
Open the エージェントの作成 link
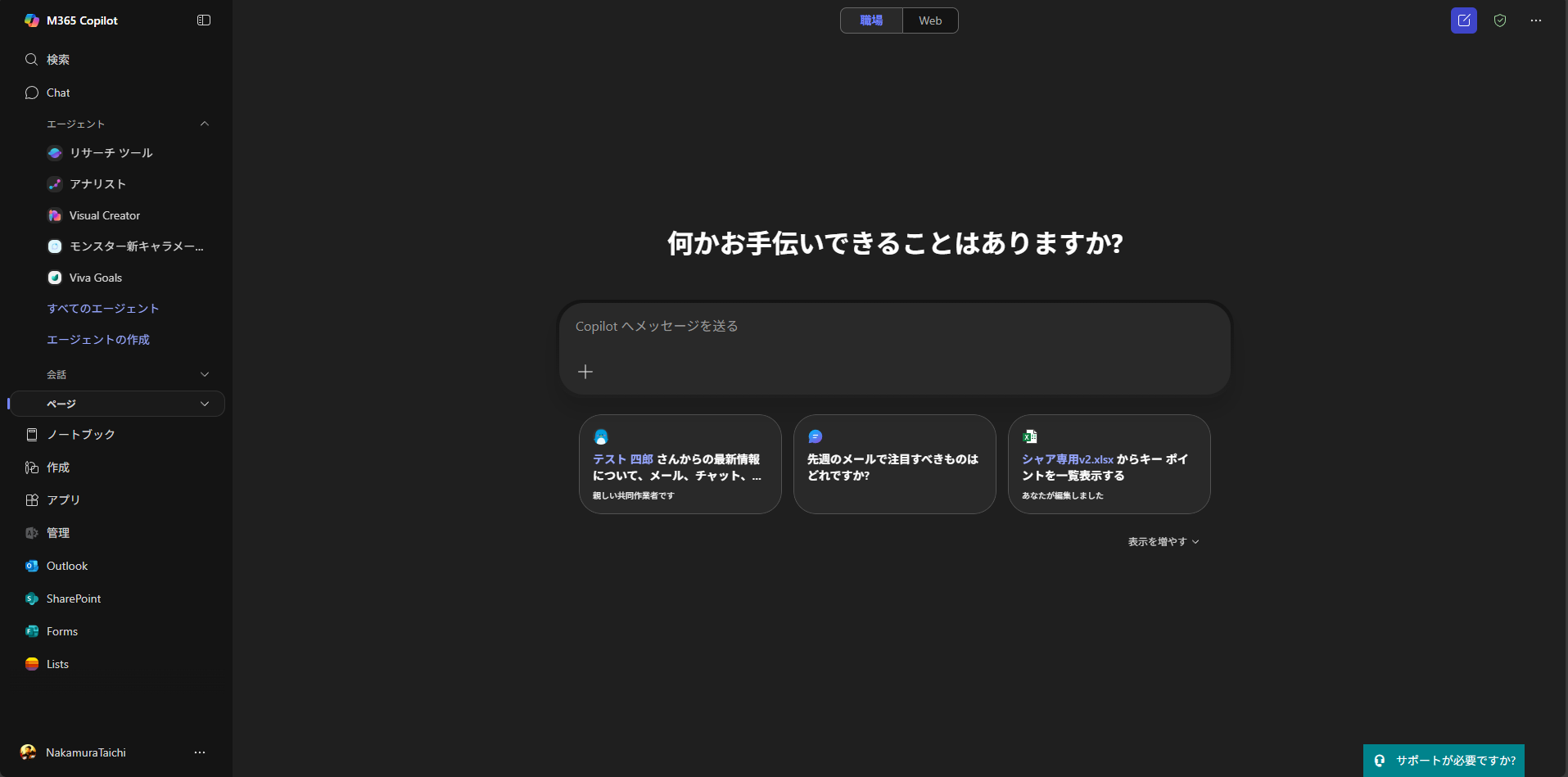[98, 340]
